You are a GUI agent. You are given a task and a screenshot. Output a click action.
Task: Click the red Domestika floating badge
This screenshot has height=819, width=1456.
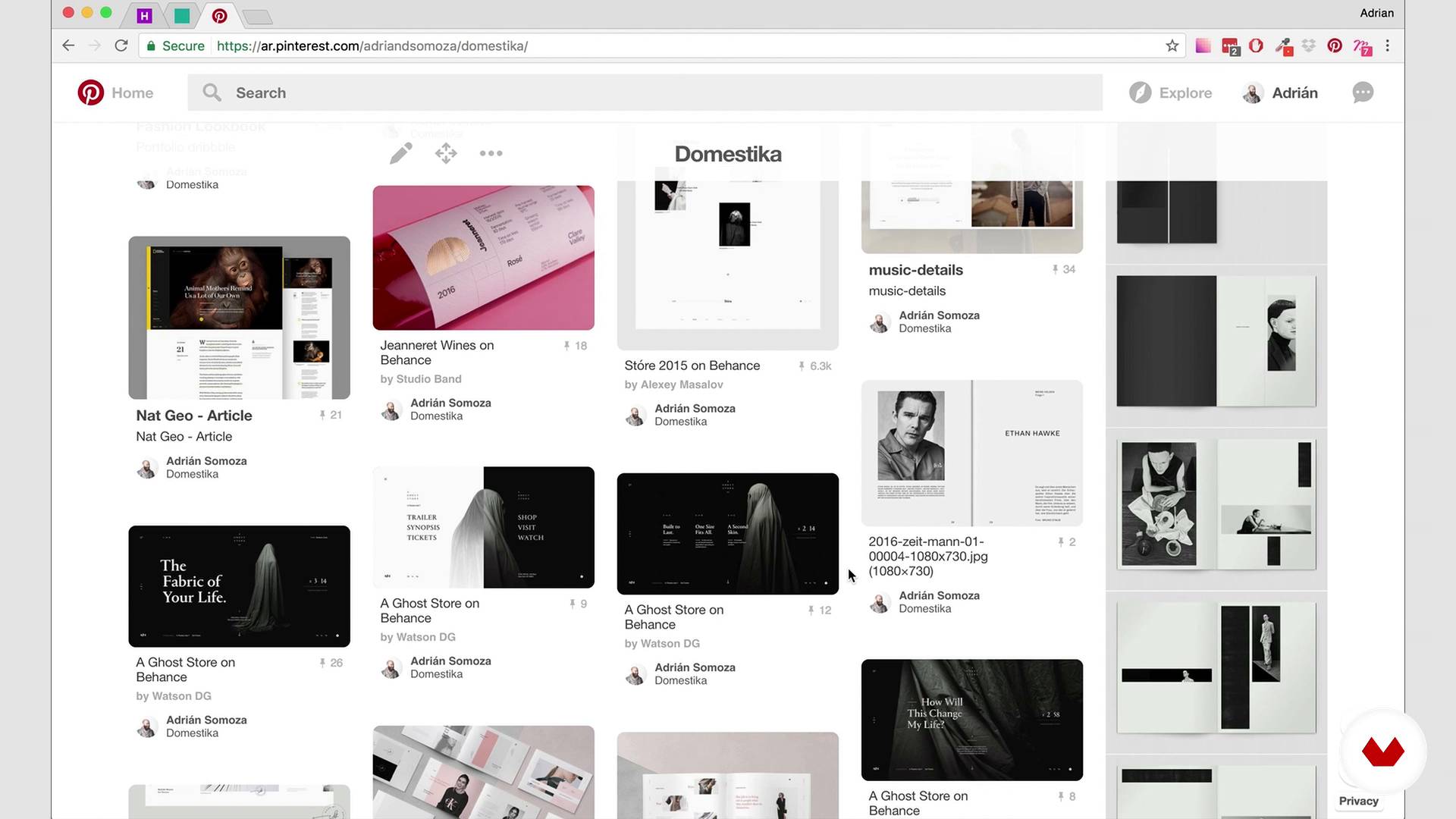click(1382, 752)
